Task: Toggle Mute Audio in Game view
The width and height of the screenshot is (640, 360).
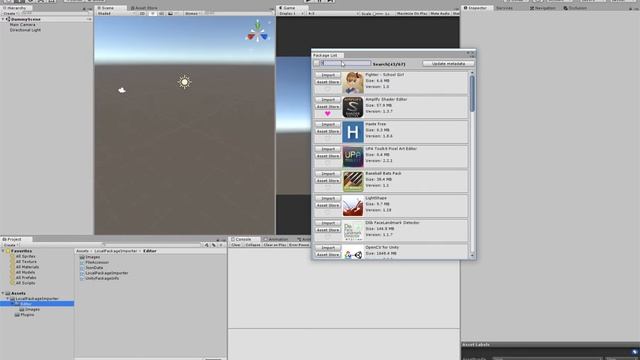Action: tap(440, 13)
